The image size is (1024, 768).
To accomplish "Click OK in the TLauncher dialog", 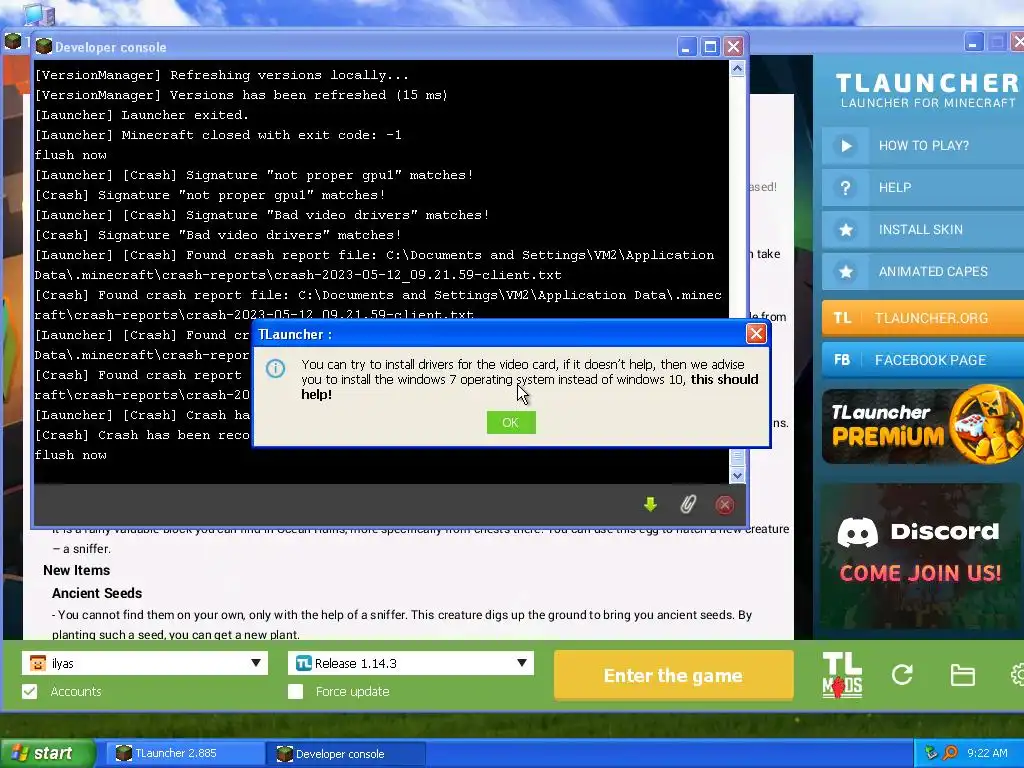I will (511, 423).
